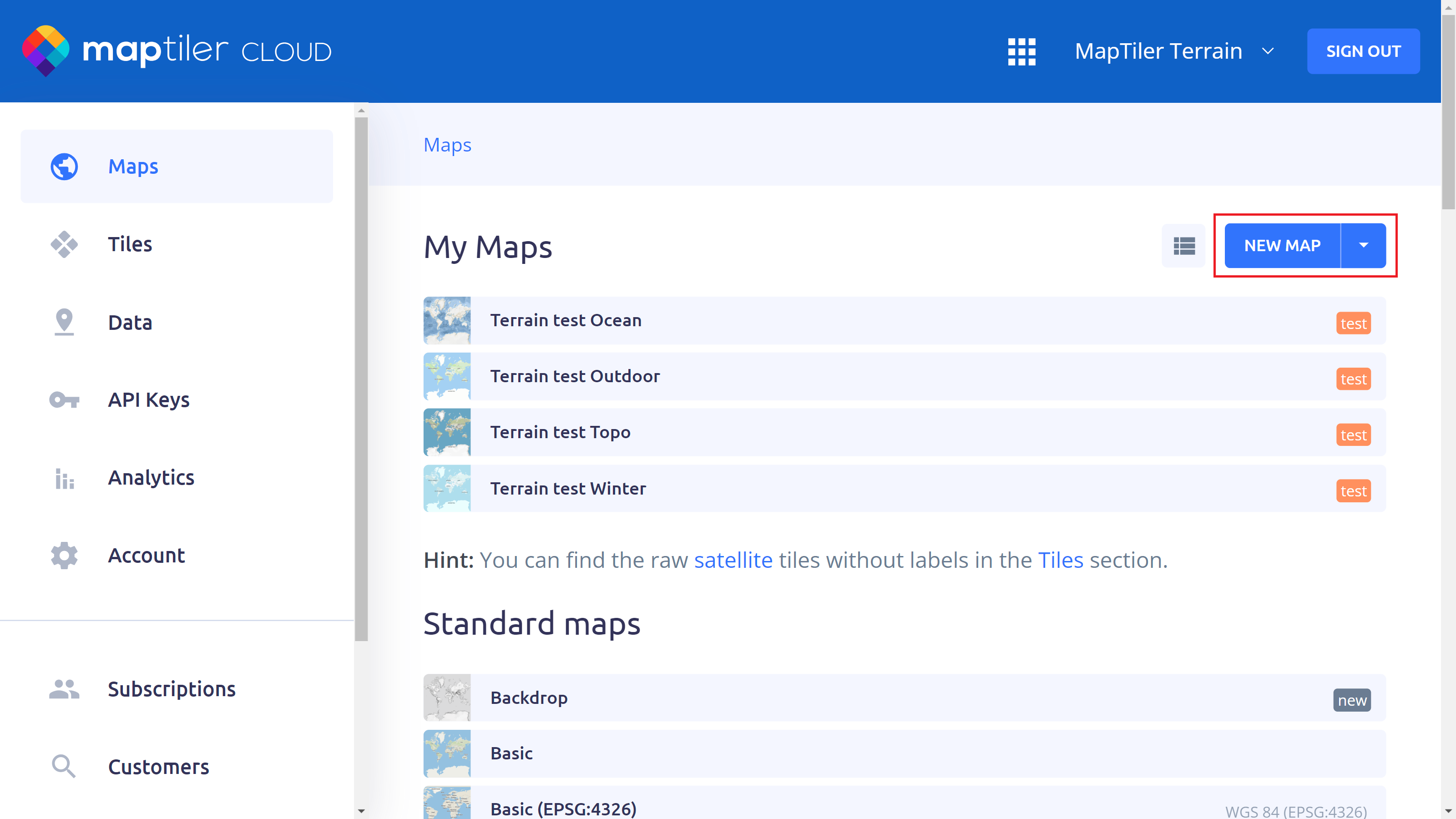Screen dimensions: 1456x819
Task: Click the Data location pin icon
Action: click(x=64, y=322)
